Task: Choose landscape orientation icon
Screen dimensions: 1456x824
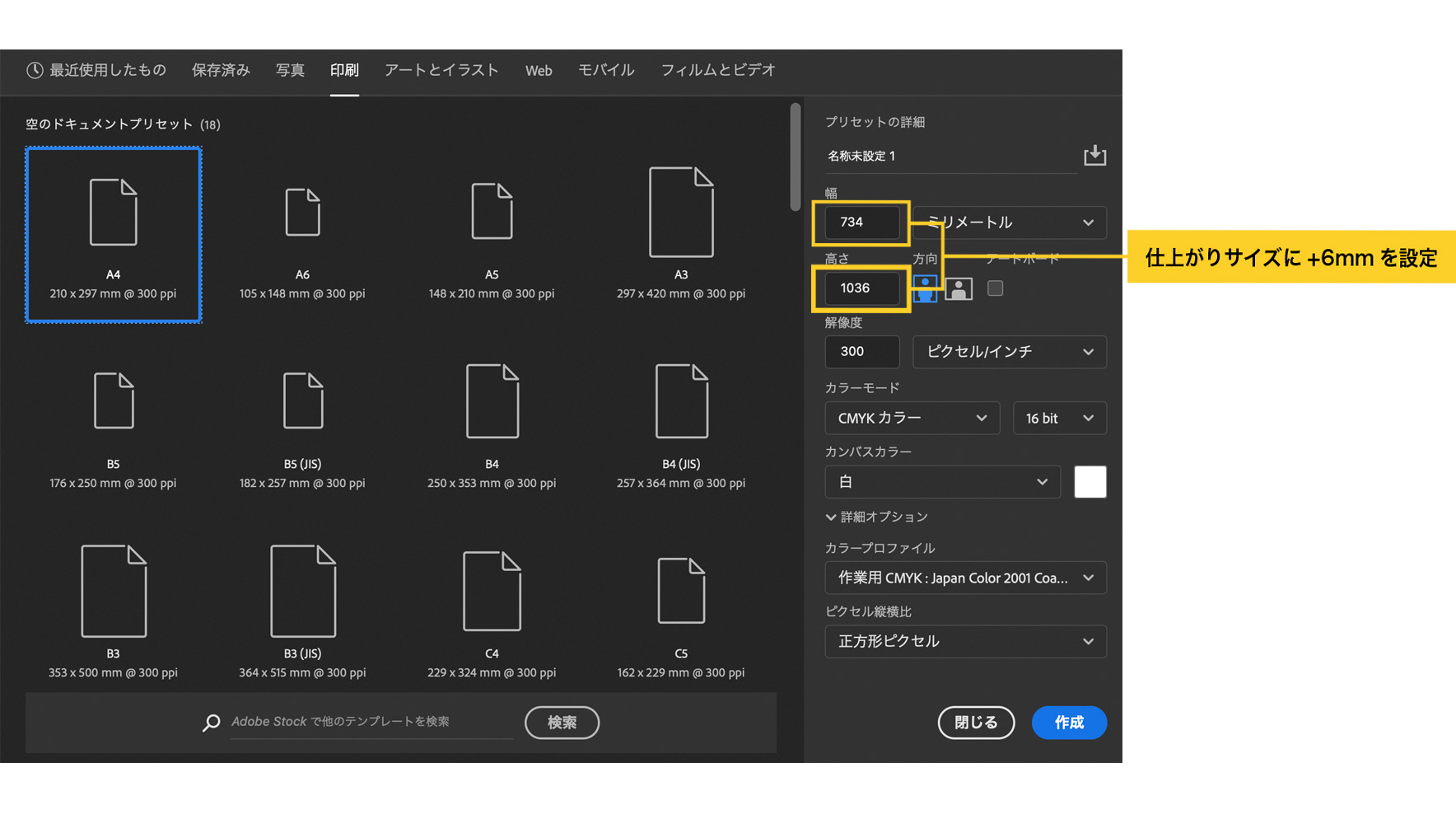Action: tap(959, 288)
